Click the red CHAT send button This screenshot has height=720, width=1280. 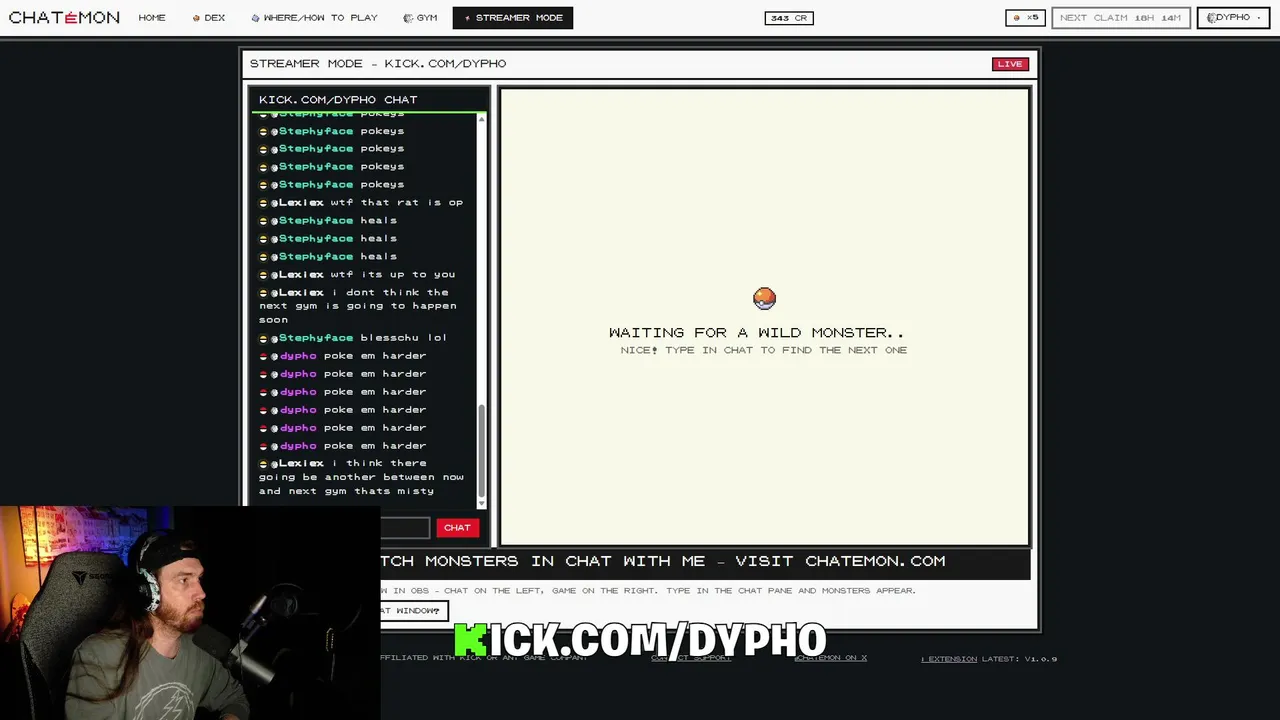[457, 527]
